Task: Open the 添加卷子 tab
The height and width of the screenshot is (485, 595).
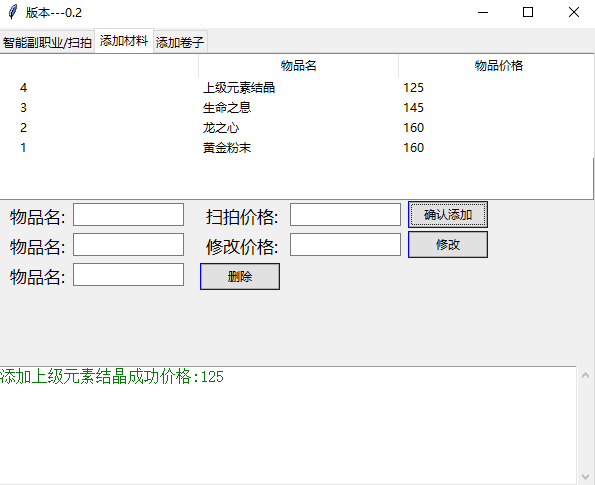Action: [x=180, y=42]
